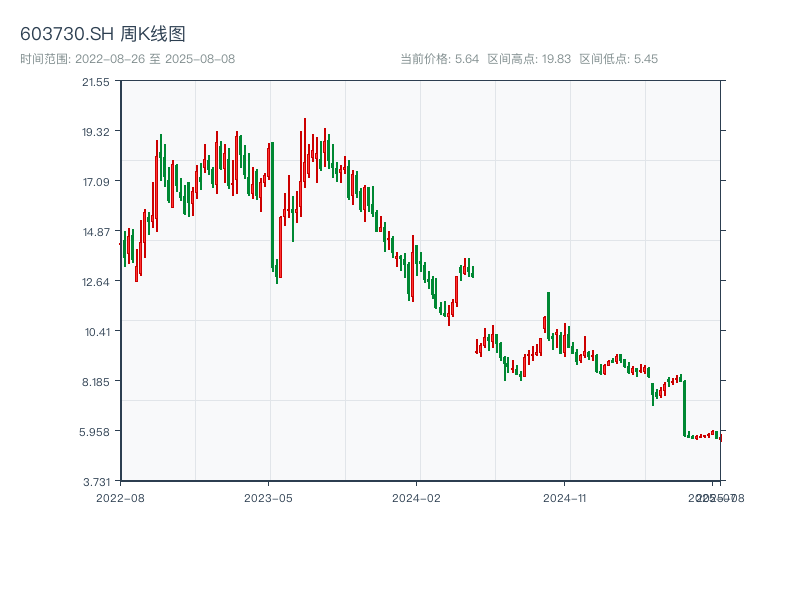Viewport: 800px width, 600px height.
Task: Click the x-axis label 2024-11
Action: pyautogui.click(x=564, y=498)
